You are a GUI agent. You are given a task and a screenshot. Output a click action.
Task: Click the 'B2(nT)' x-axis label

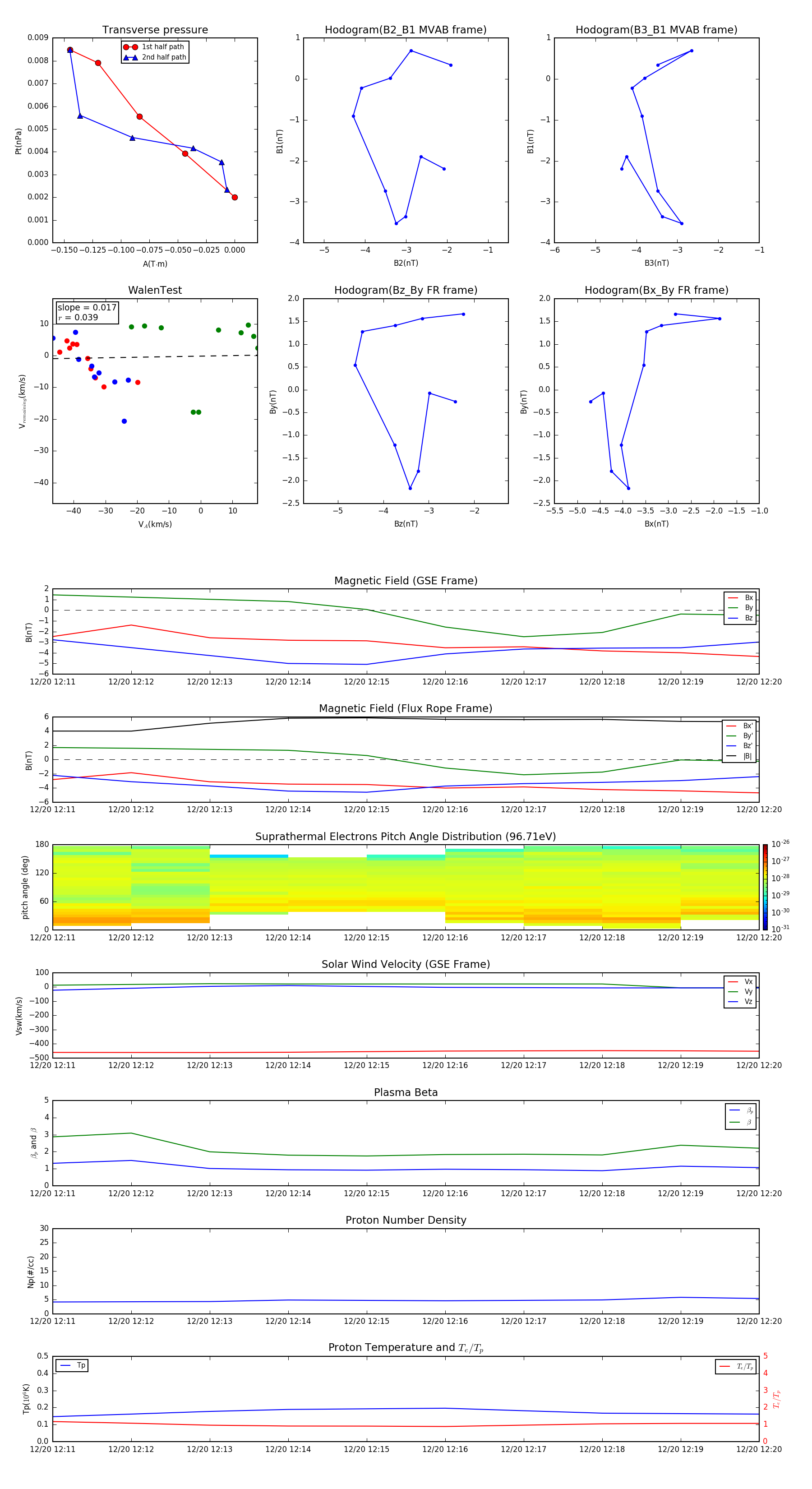[406, 263]
